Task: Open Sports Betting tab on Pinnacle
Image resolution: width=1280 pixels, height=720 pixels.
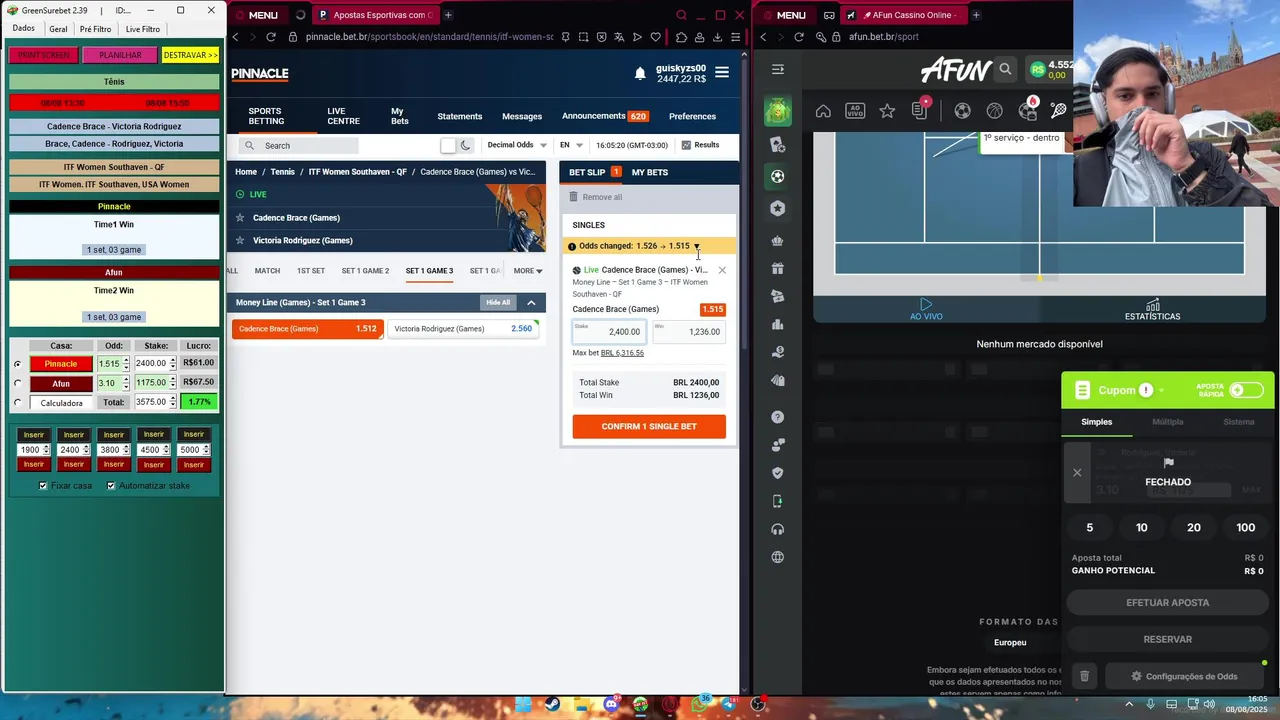Action: coord(266,116)
